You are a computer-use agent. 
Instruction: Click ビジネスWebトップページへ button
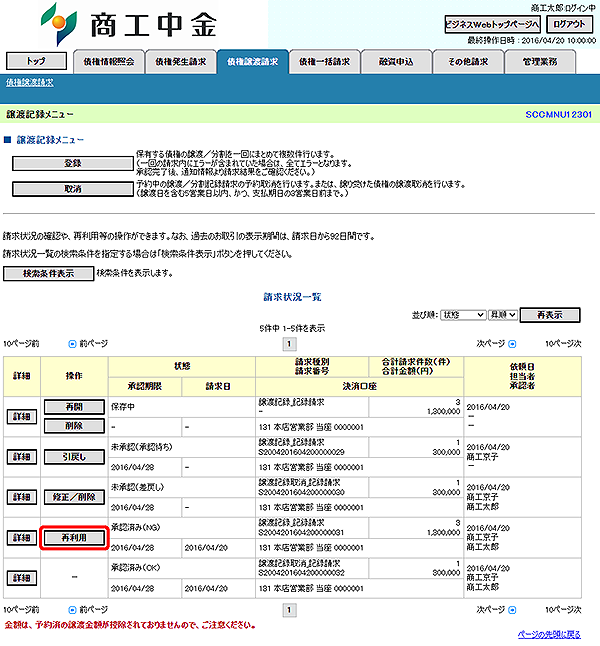click(492, 24)
